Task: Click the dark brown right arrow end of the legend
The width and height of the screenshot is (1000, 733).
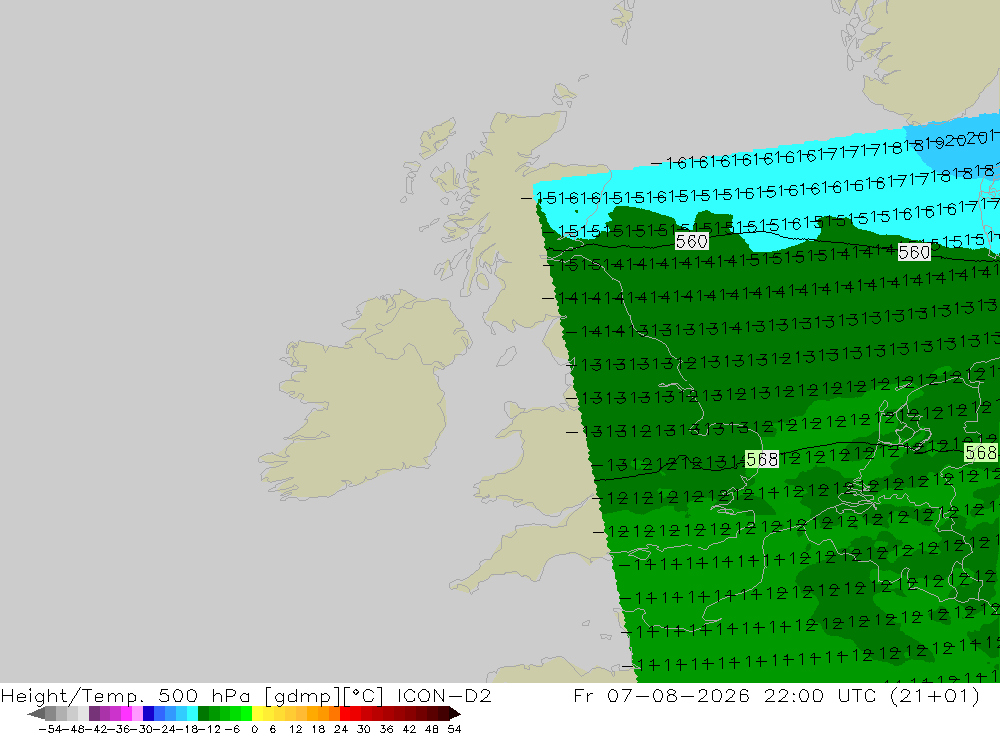Action: pyautogui.click(x=455, y=713)
